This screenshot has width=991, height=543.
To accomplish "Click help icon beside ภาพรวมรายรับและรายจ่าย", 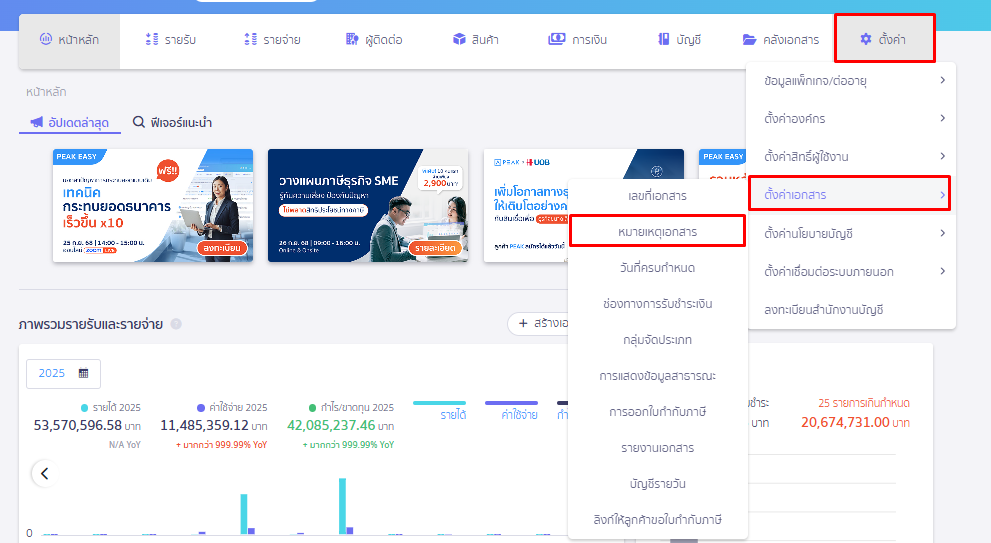I will click(x=176, y=324).
